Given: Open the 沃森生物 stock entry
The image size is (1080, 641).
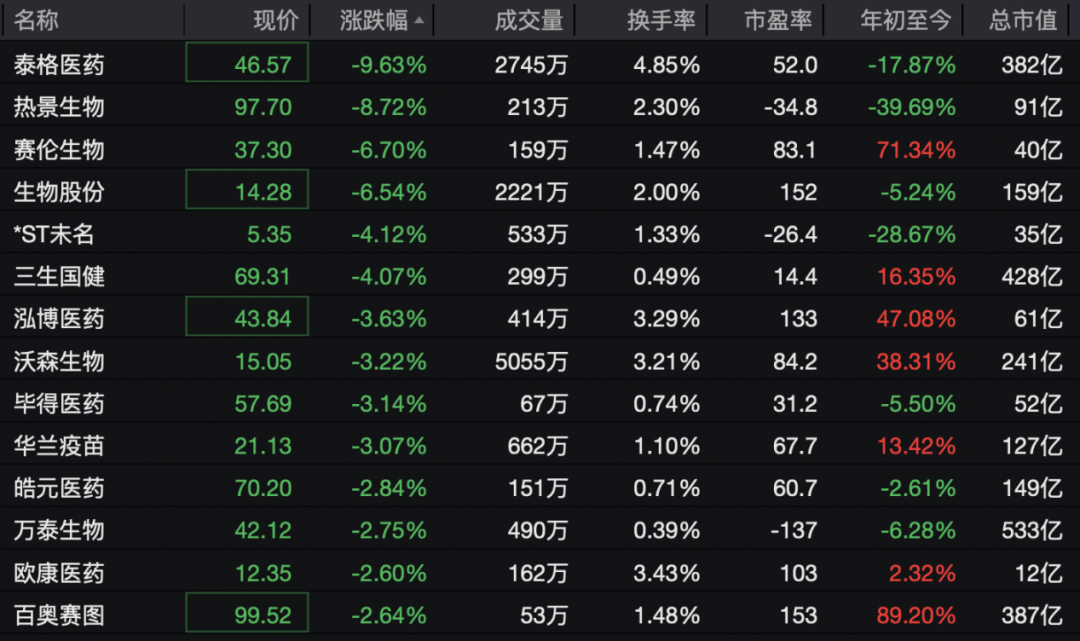Looking at the screenshot, I should (x=540, y=361).
